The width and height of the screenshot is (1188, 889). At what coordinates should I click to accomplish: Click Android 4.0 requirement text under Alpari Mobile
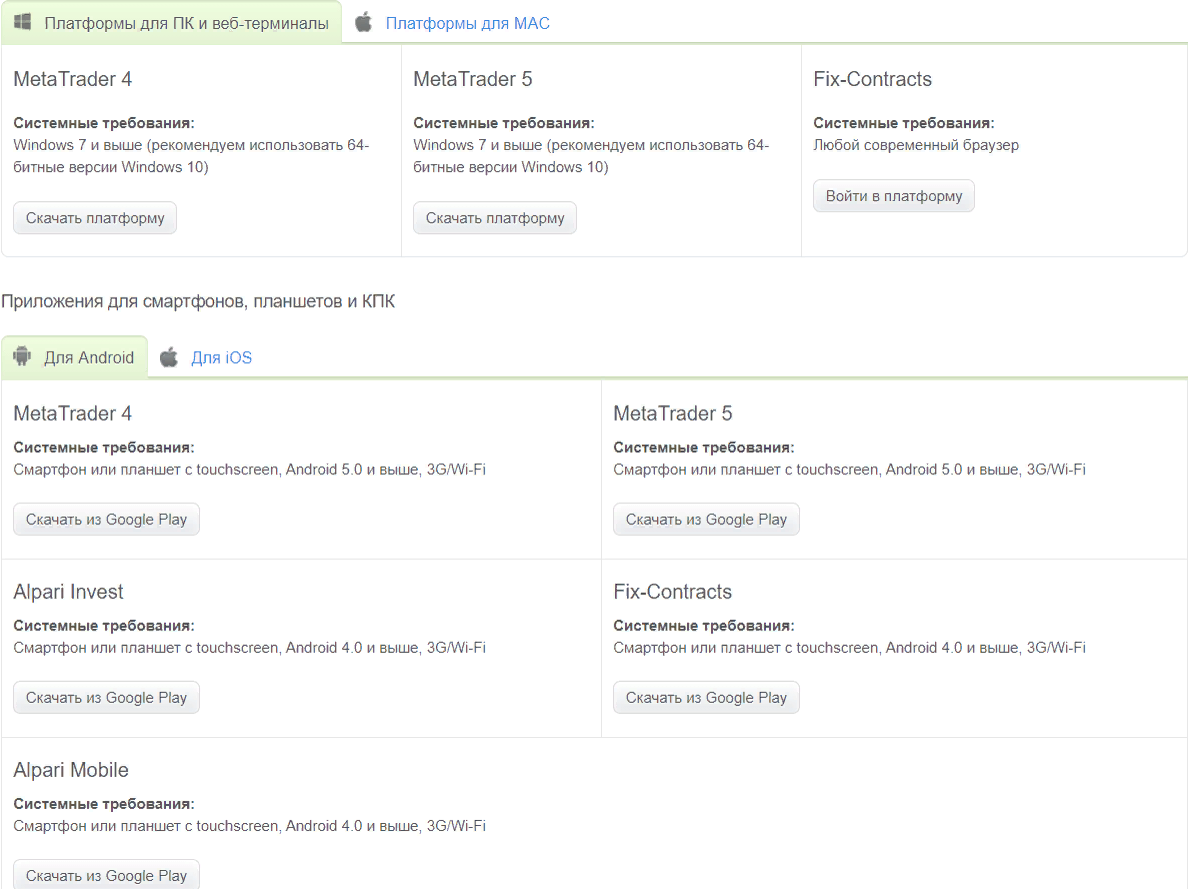249,826
